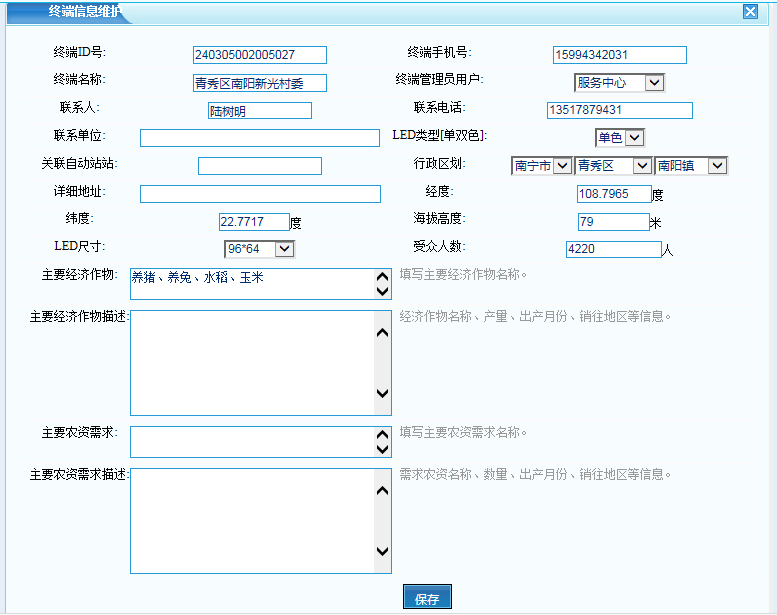Expand the 南阳镇 town dropdown
Image resolution: width=777 pixels, height=615 pixels.
691,166
